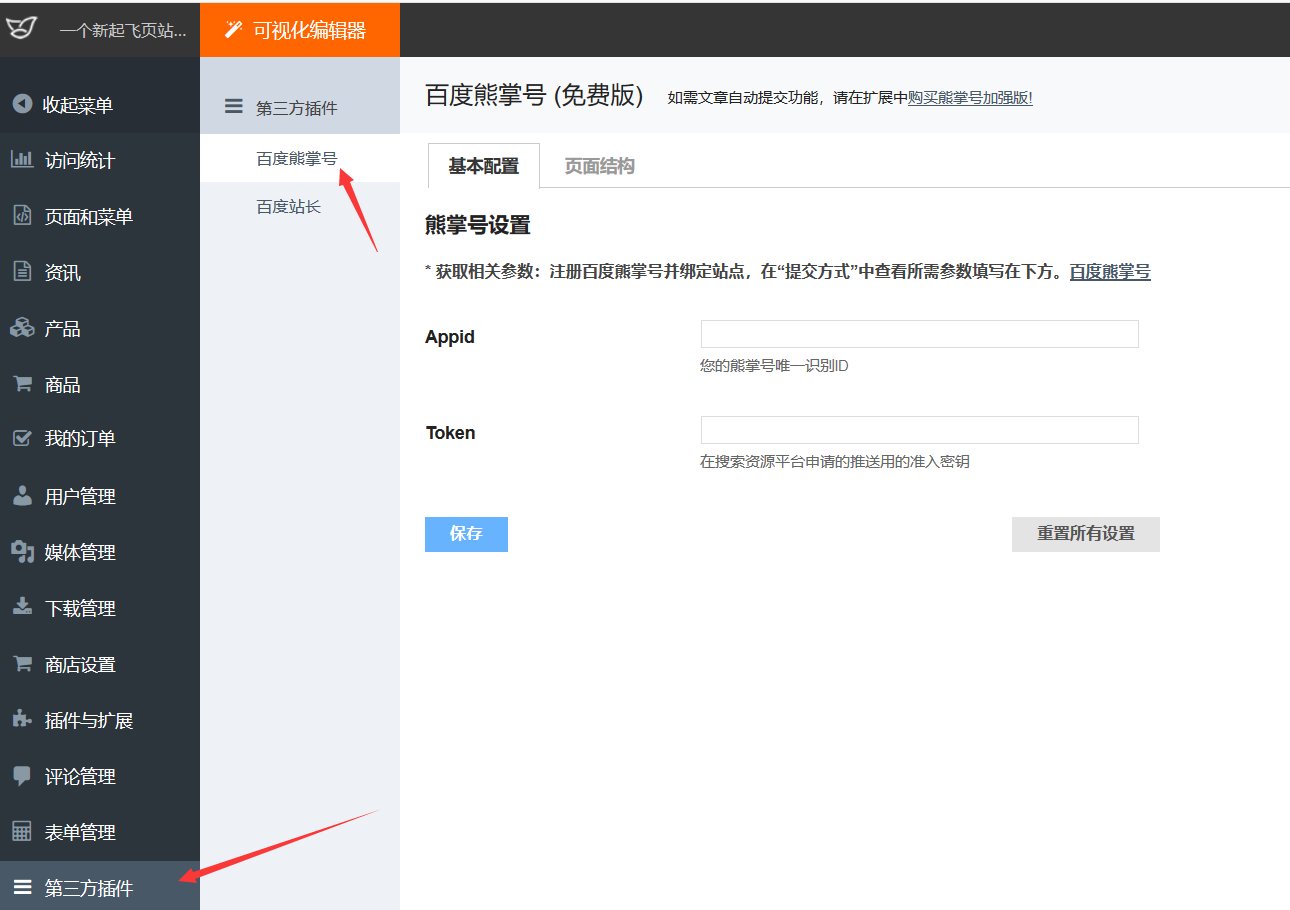Click the bar chart icon beside 访问统计
This screenshot has width=1290, height=910.
click(21, 160)
